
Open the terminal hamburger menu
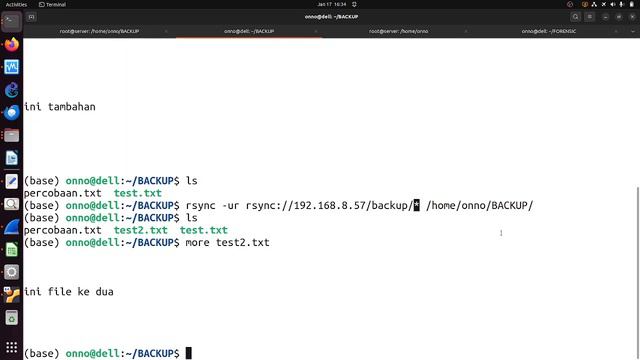(590, 17)
